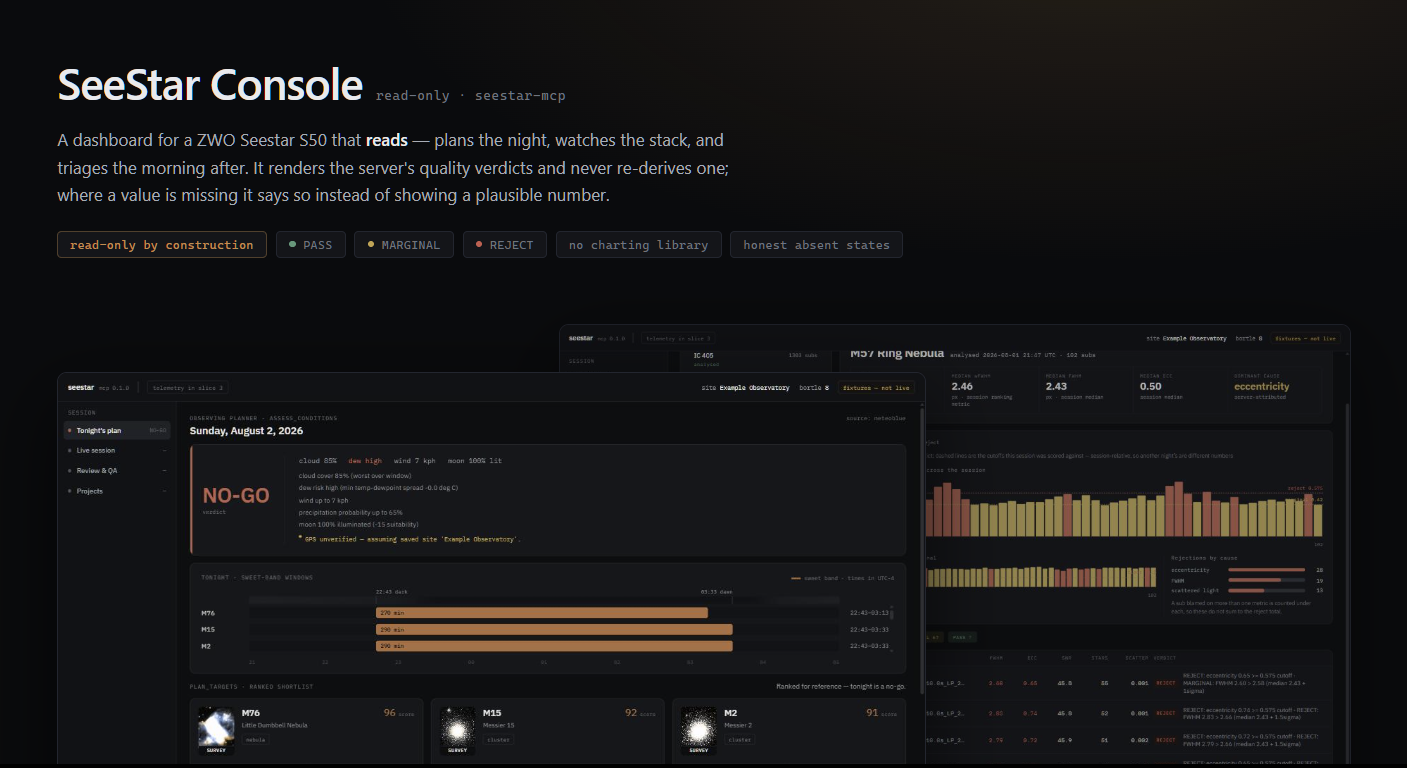Click the FWHM rejection bar (19)
Image resolution: width=1407 pixels, height=768 pixels.
[x=1267, y=580]
